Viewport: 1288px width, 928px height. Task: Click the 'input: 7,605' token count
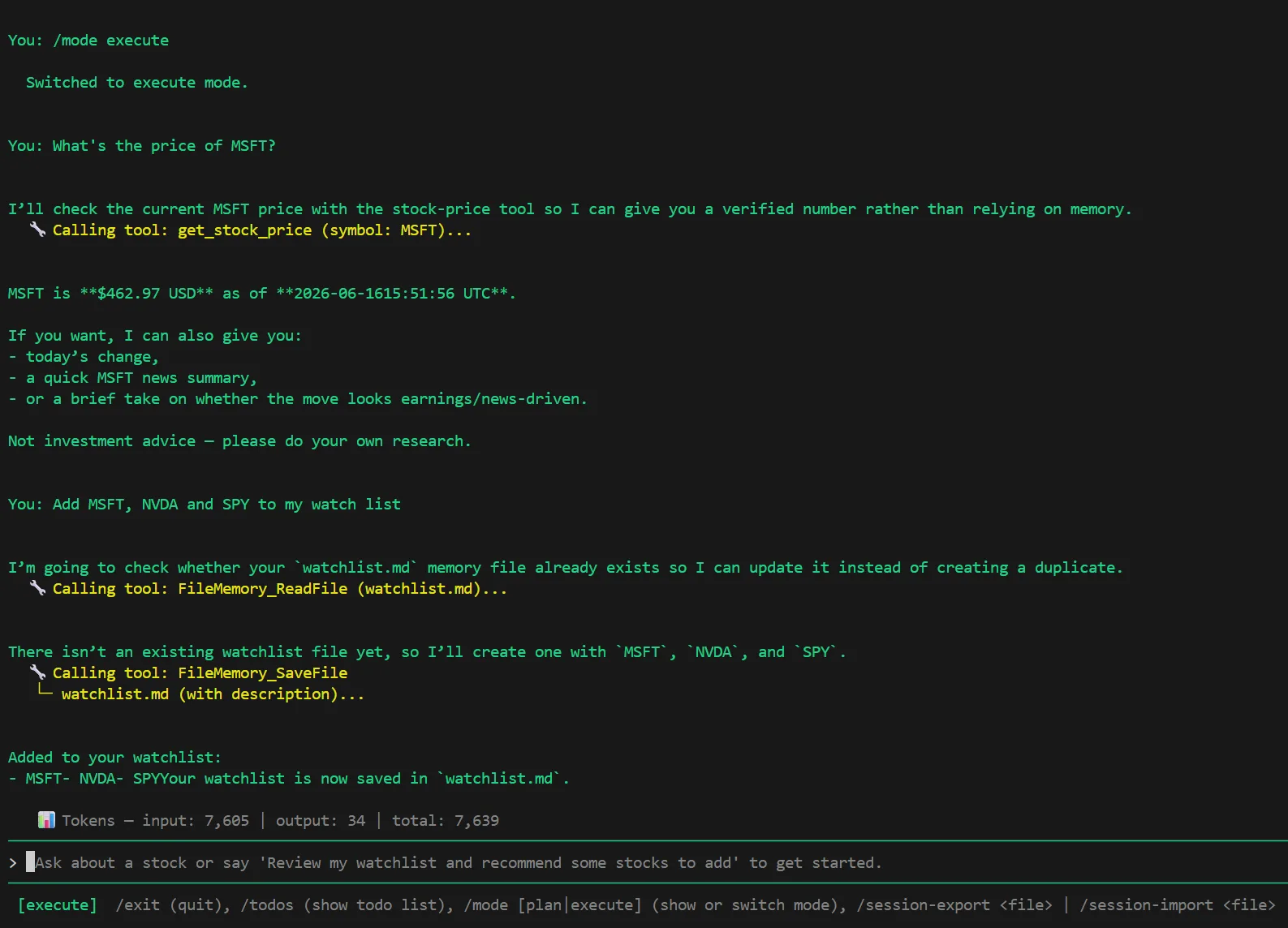pos(196,820)
